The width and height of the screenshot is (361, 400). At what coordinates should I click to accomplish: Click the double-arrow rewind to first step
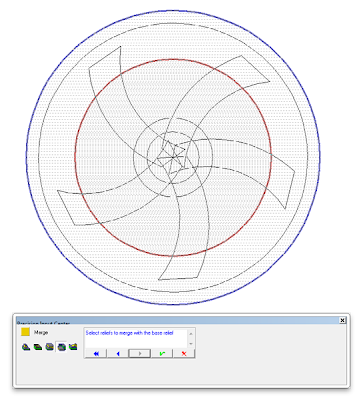[x=96, y=354]
